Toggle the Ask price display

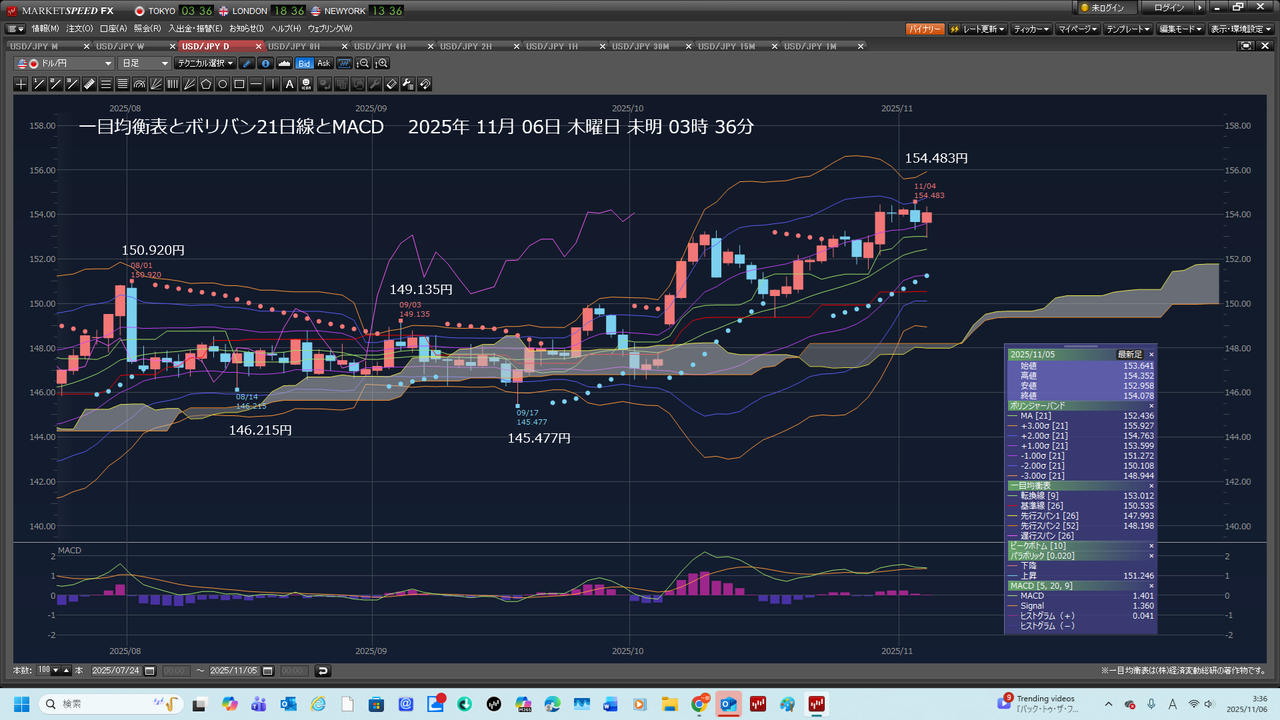[x=323, y=63]
